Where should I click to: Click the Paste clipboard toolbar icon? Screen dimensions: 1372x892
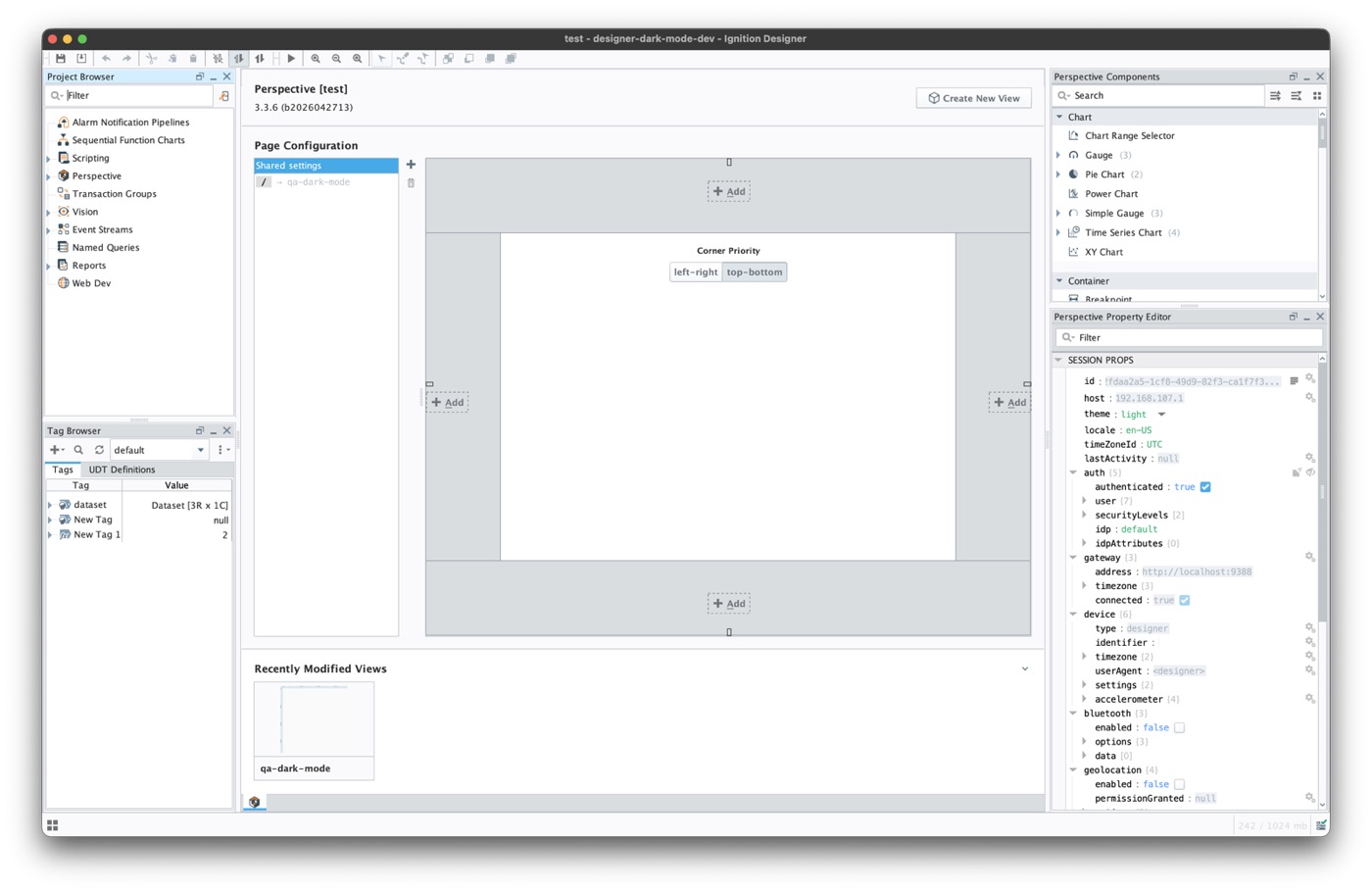coord(193,59)
